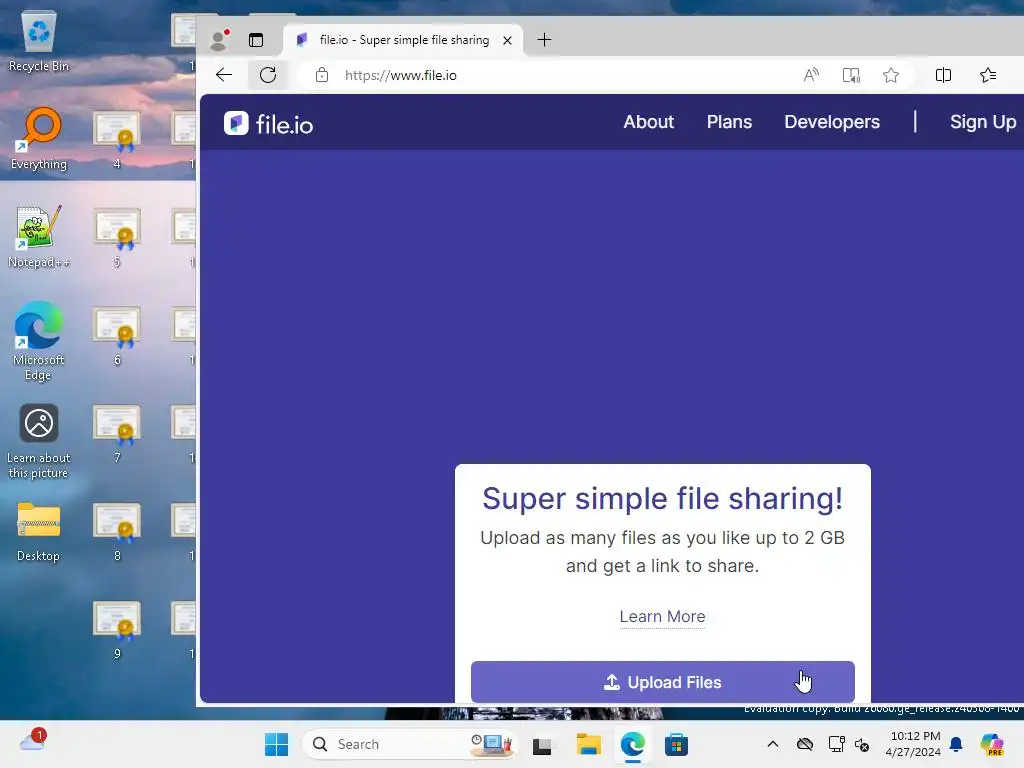Open Microsoft Store from the taskbar
Viewport: 1024px width, 768px height.
[x=677, y=744]
